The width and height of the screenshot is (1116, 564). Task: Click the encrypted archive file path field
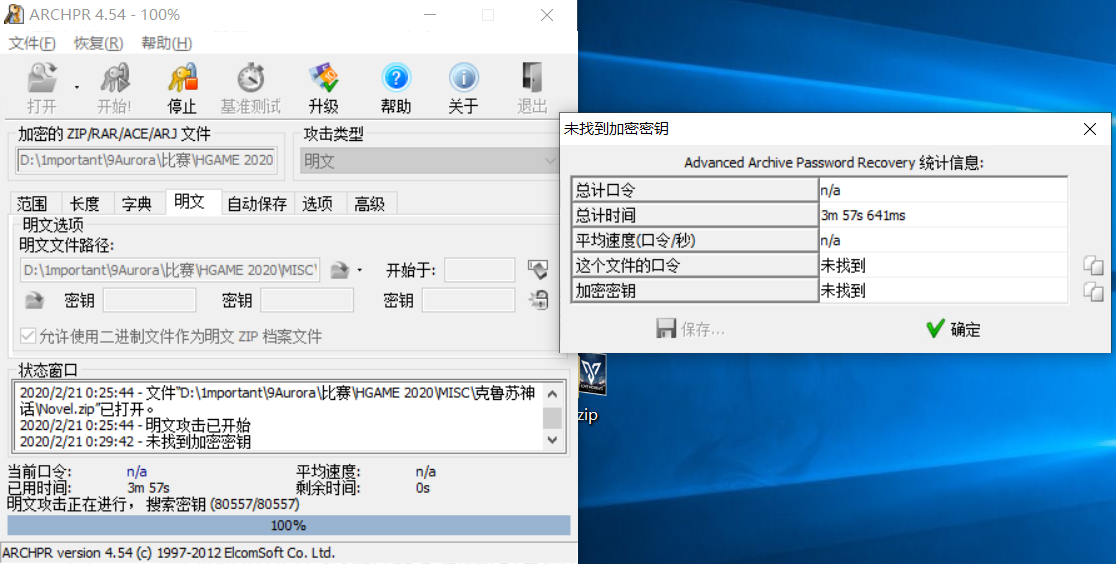point(147,160)
